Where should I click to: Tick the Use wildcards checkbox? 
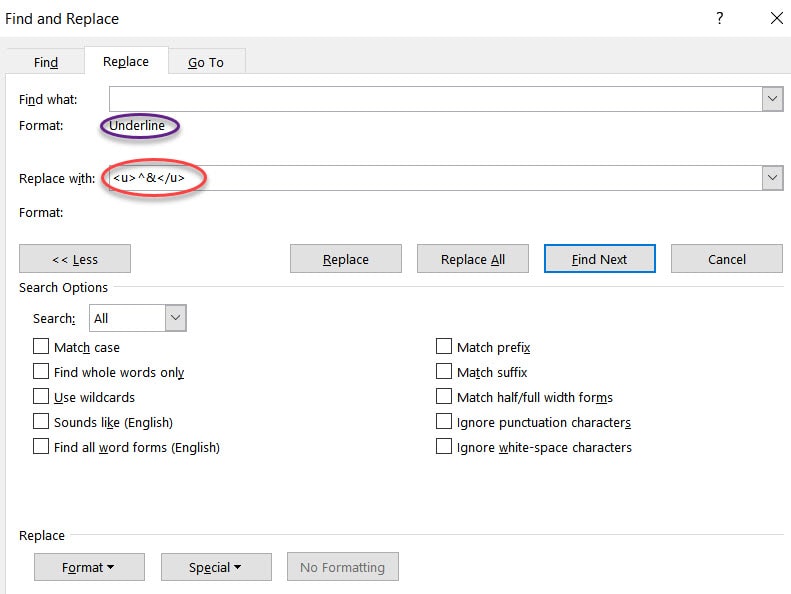point(41,397)
